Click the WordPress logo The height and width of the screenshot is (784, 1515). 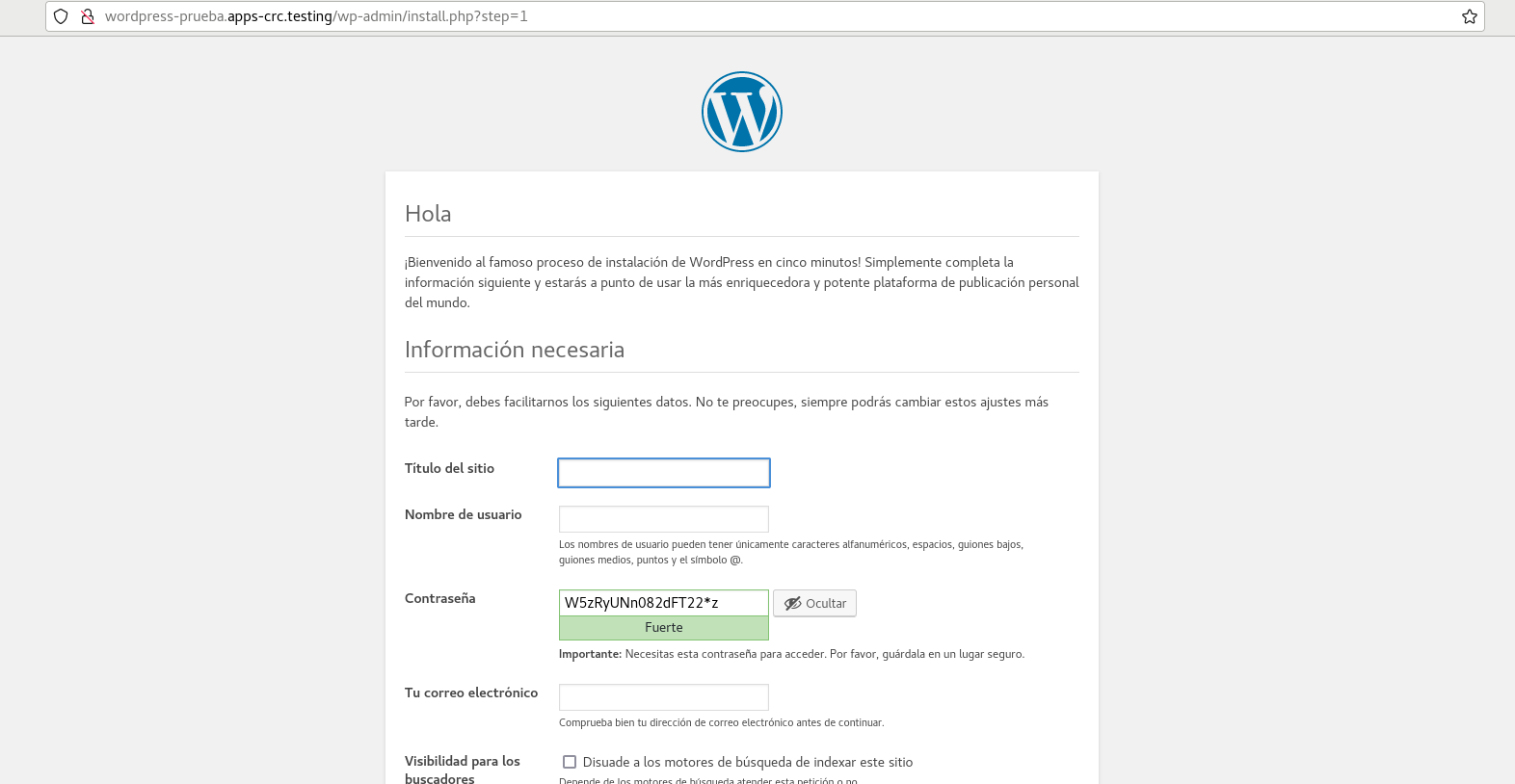[x=742, y=112]
